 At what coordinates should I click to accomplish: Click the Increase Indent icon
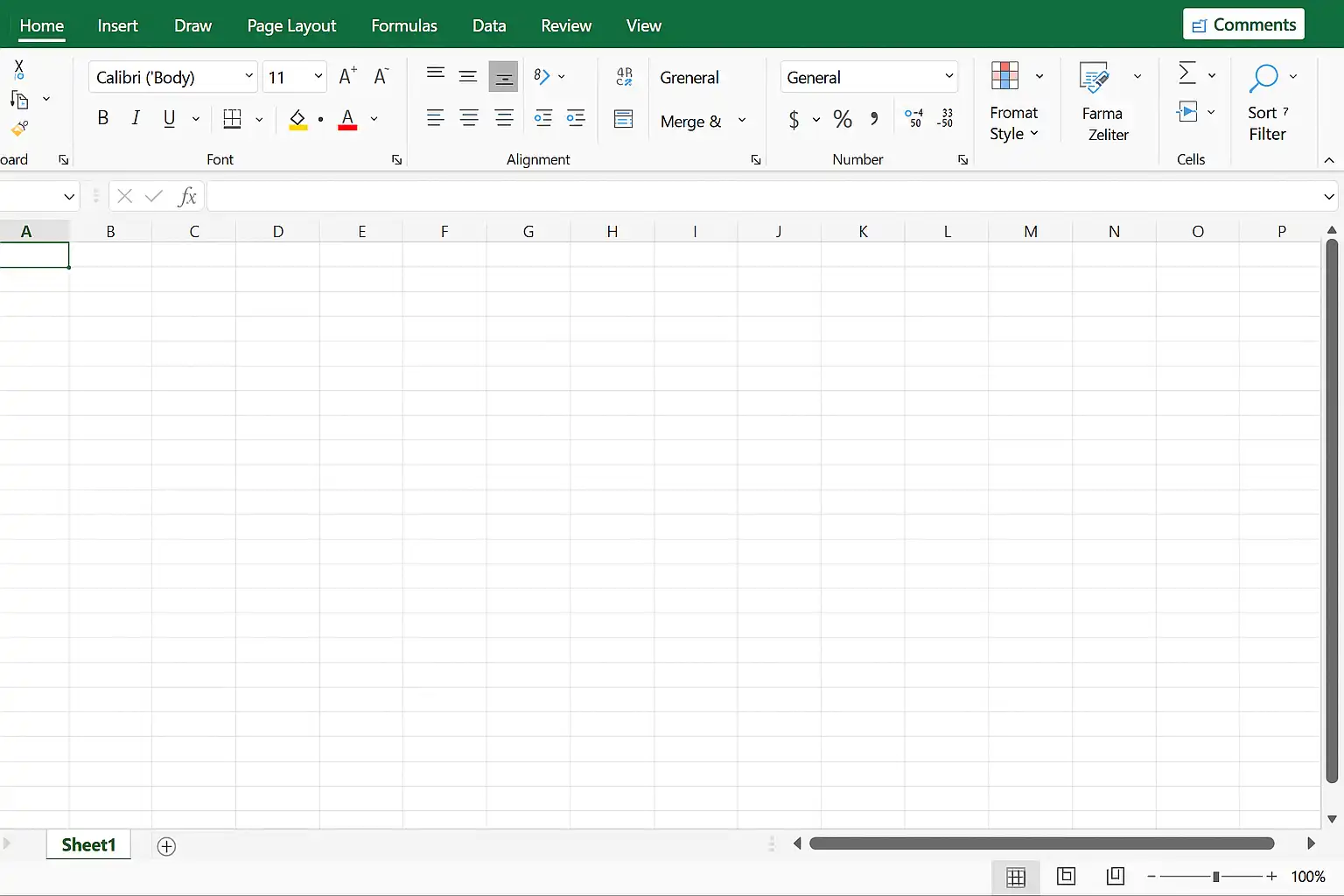(576, 119)
